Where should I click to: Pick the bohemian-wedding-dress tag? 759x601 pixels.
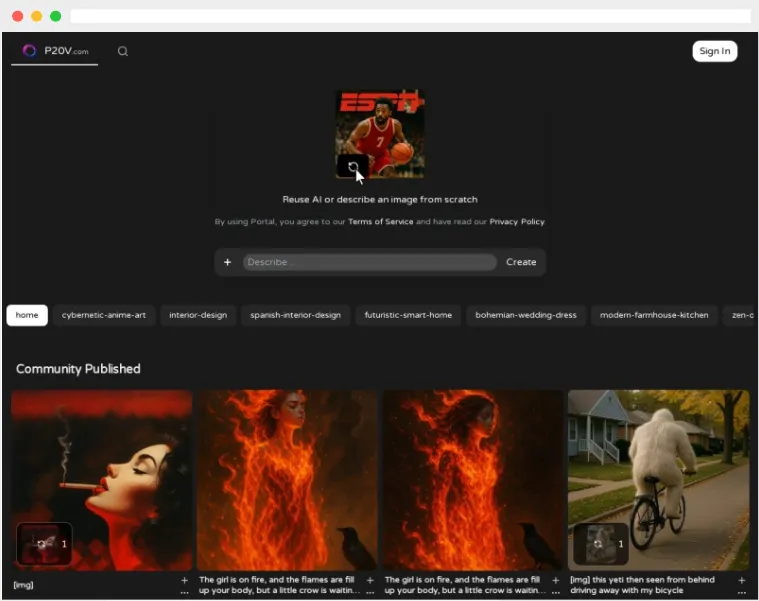(x=526, y=315)
